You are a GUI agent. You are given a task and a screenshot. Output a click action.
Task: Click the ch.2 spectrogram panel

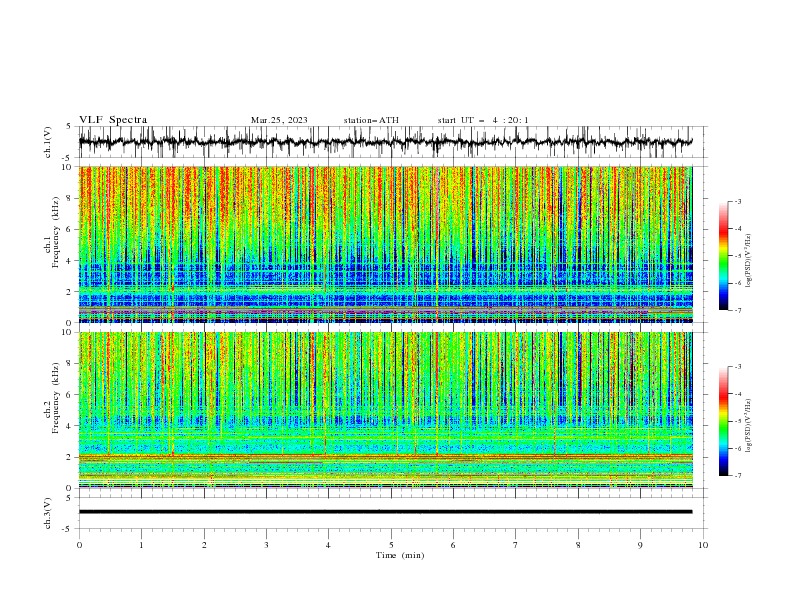click(385, 410)
